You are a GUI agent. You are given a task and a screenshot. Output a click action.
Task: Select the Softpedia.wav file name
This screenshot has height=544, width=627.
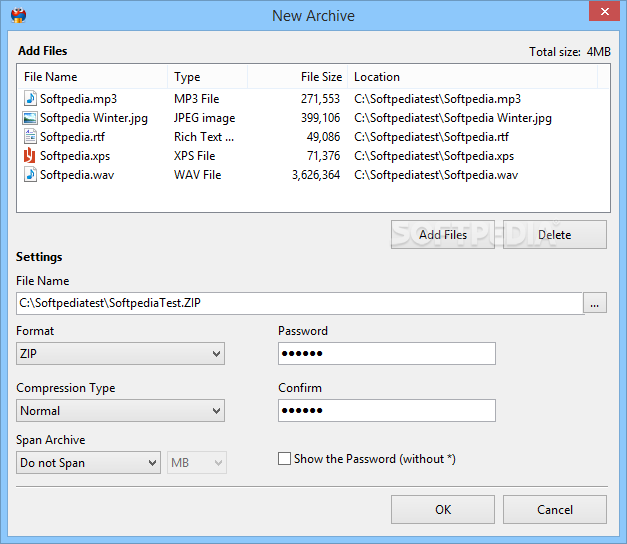click(77, 175)
